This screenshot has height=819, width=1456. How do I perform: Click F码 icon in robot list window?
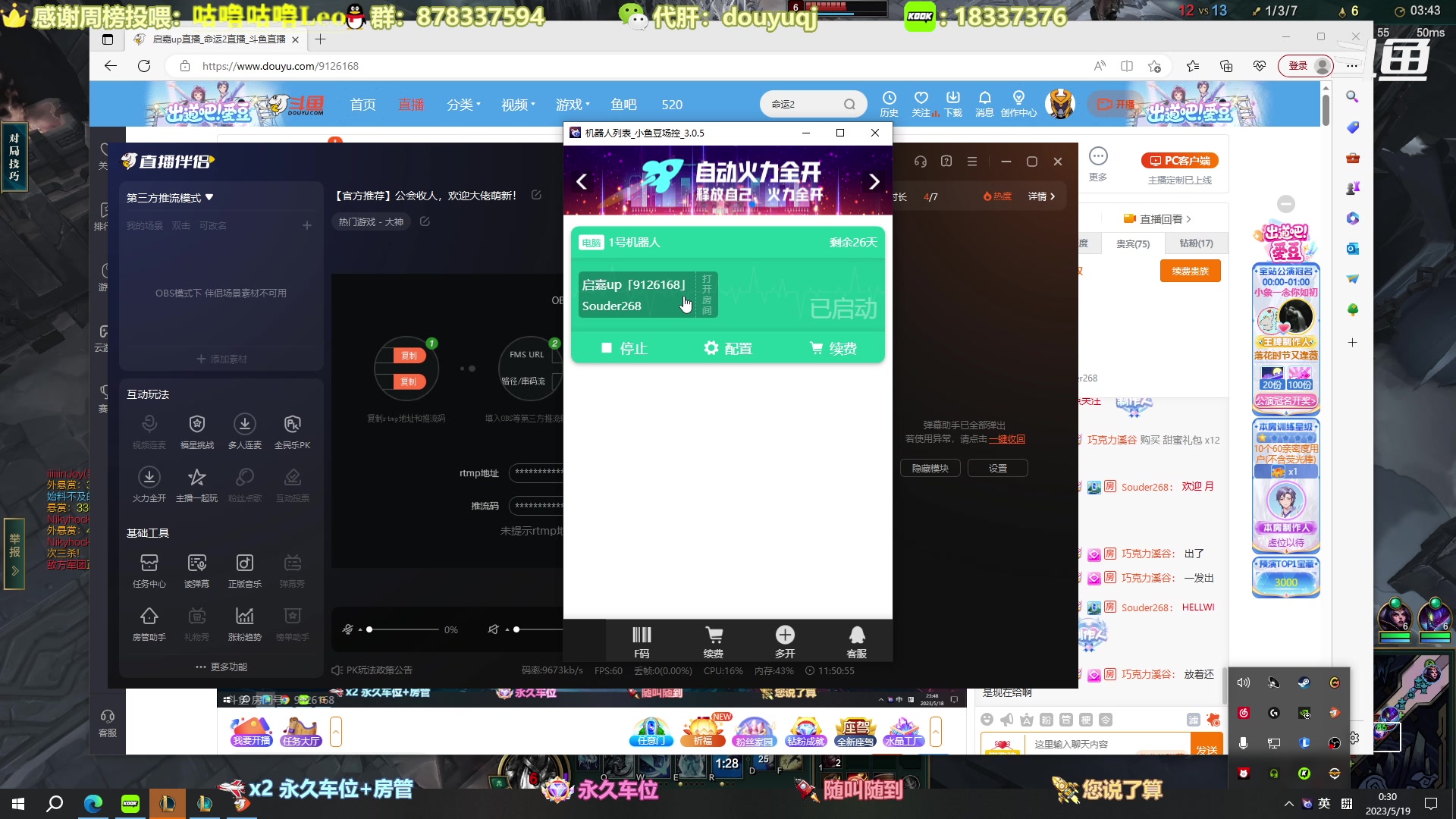pos(642,642)
